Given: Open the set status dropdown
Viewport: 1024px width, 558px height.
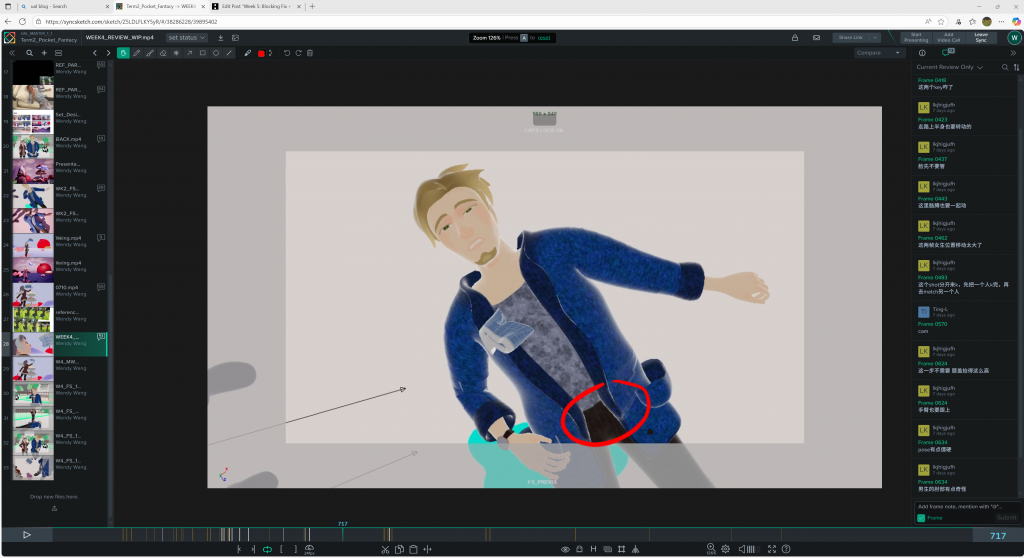Looking at the screenshot, I should 186,38.
